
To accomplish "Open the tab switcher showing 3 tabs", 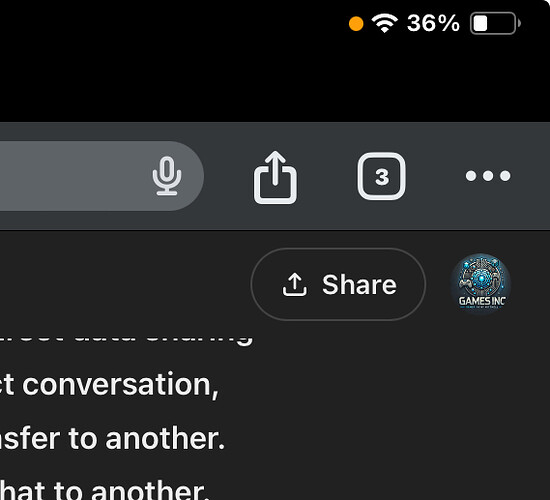I will [x=382, y=176].
